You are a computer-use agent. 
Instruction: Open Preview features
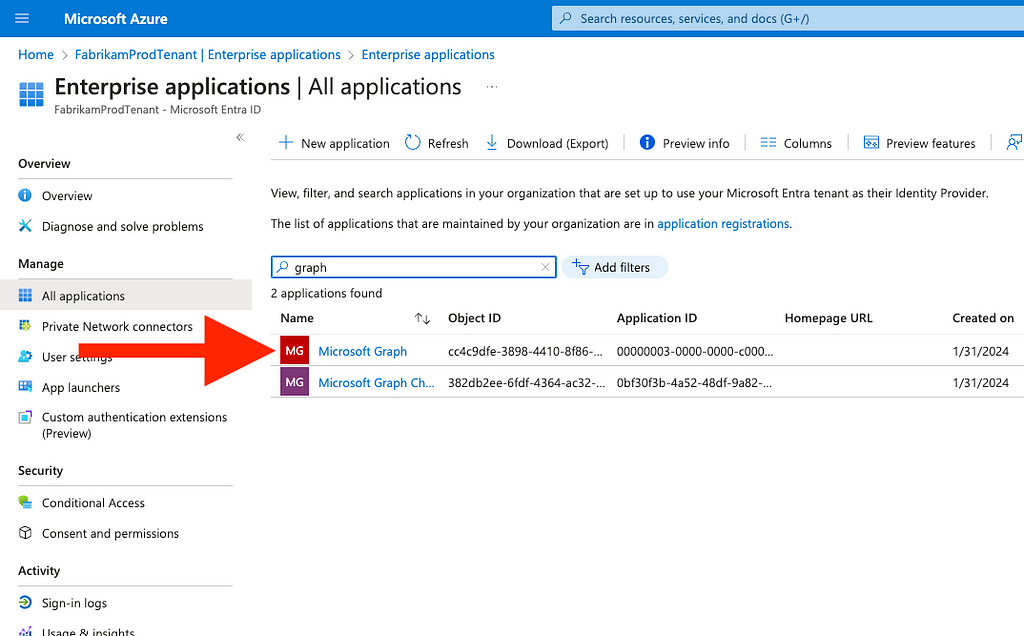point(920,143)
